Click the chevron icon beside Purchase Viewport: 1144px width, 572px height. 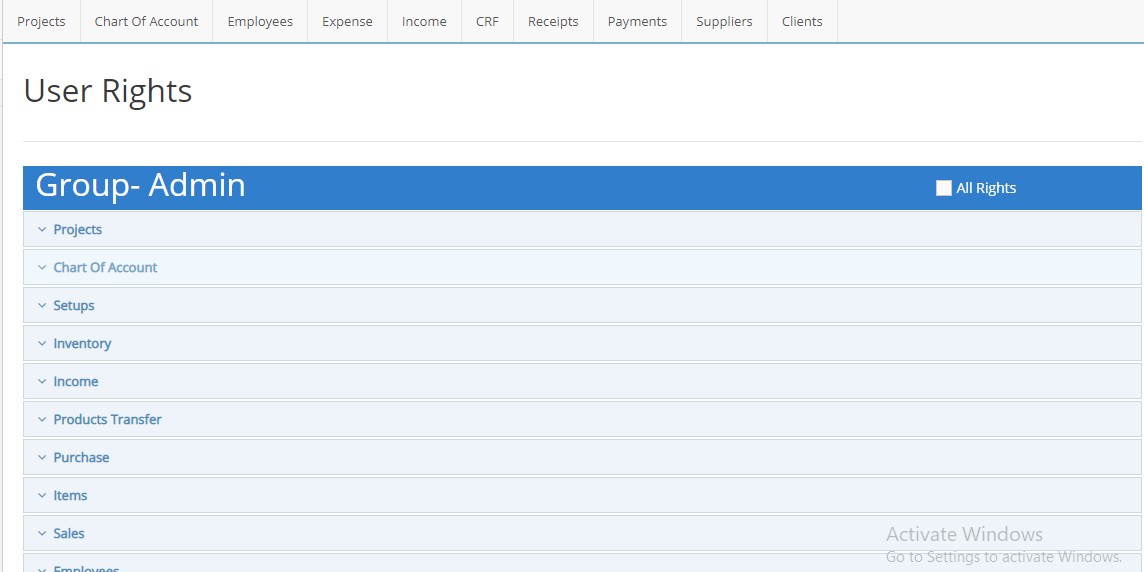[42, 458]
